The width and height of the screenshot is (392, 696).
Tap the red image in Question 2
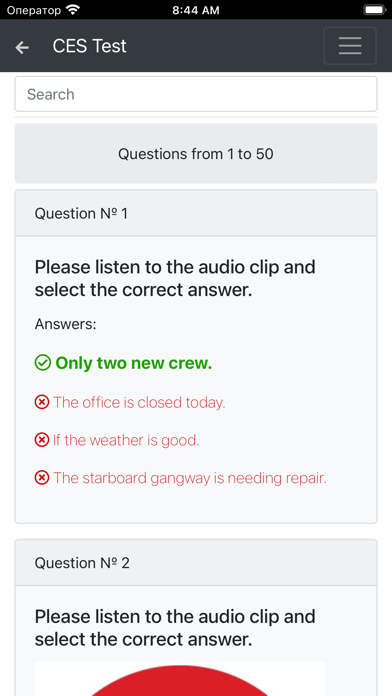180,679
